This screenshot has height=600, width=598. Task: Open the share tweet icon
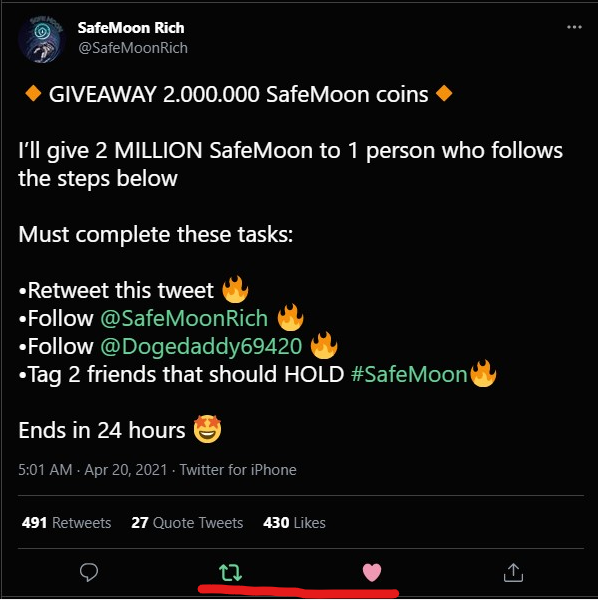click(513, 572)
